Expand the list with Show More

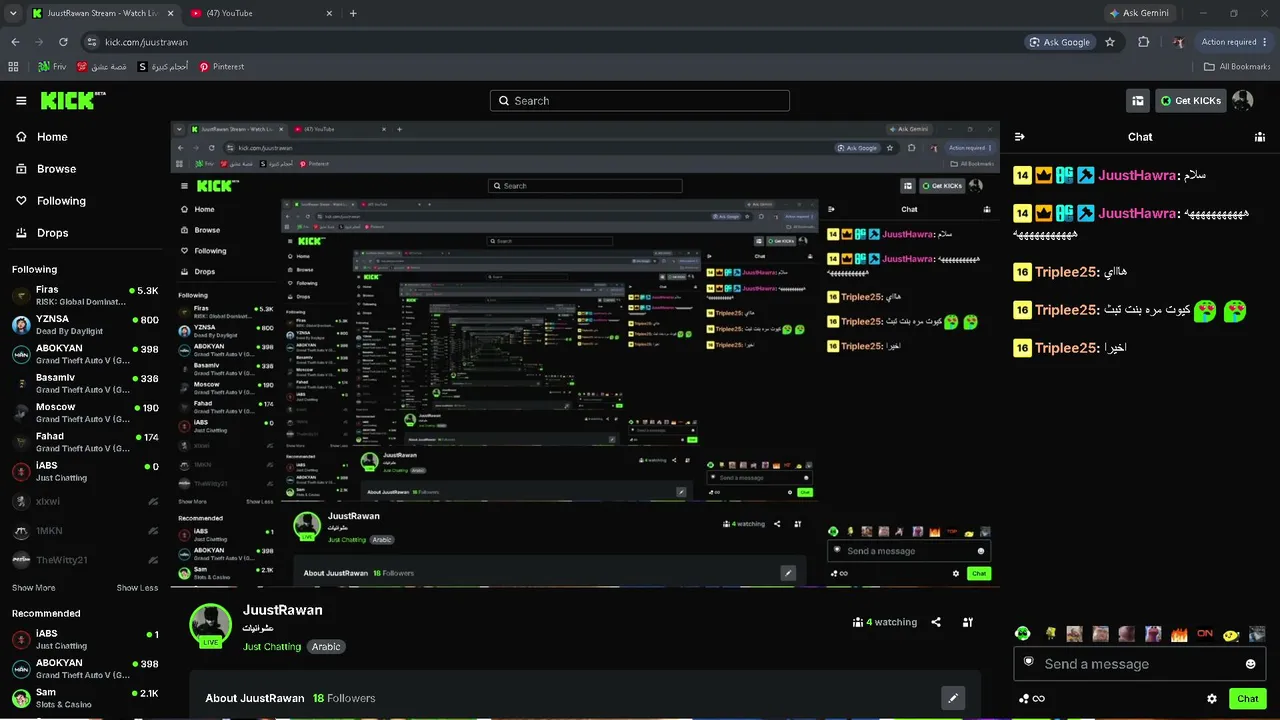pyautogui.click(x=33, y=588)
